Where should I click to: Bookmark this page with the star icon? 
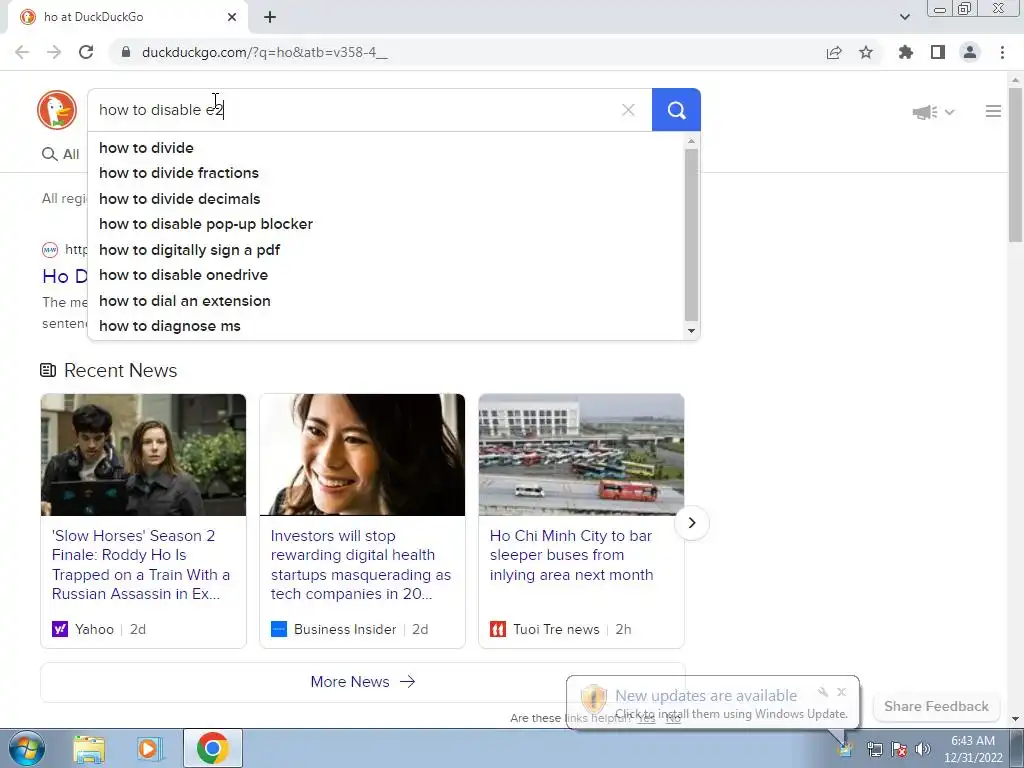[x=866, y=52]
